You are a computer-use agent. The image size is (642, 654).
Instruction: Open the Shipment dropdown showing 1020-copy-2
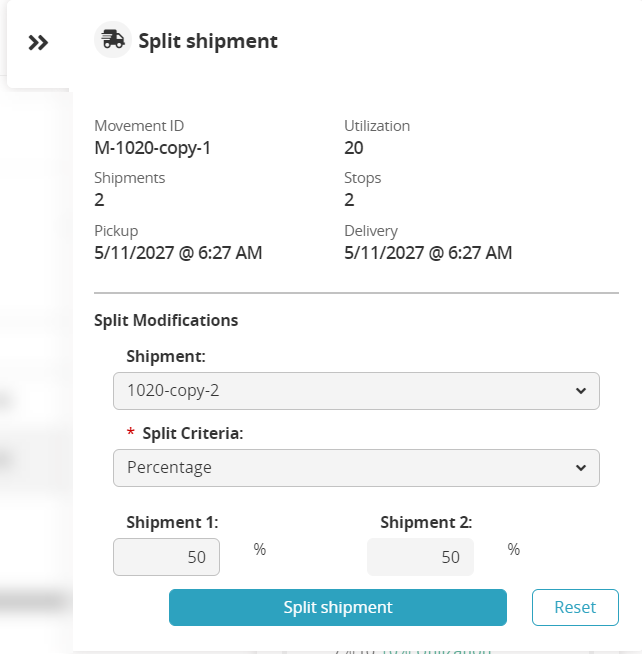tap(356, 391)
